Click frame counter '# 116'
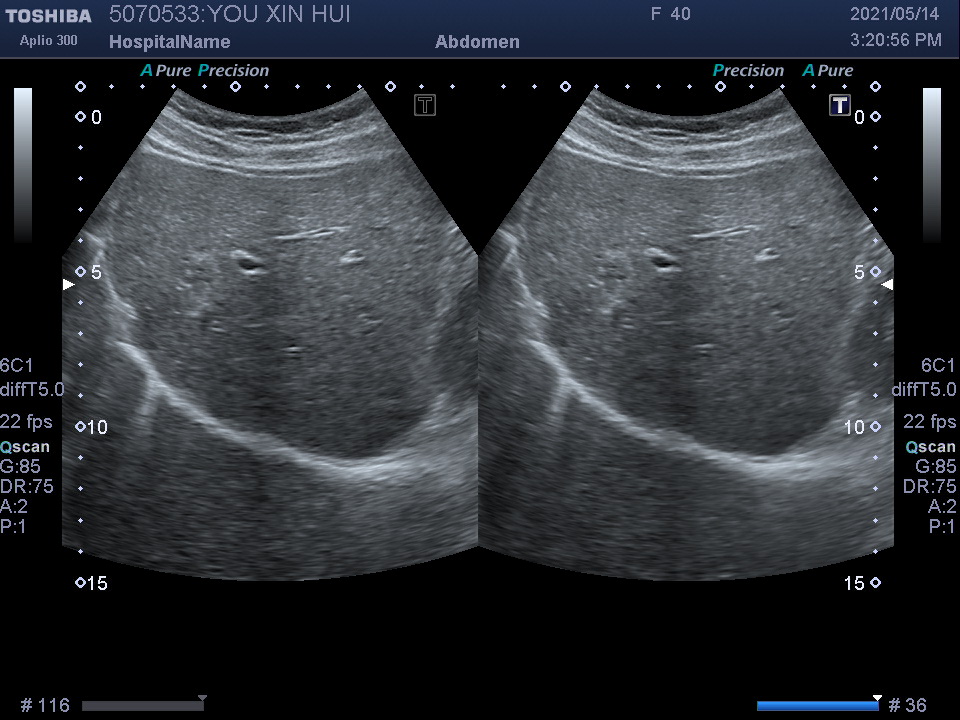 45,705
